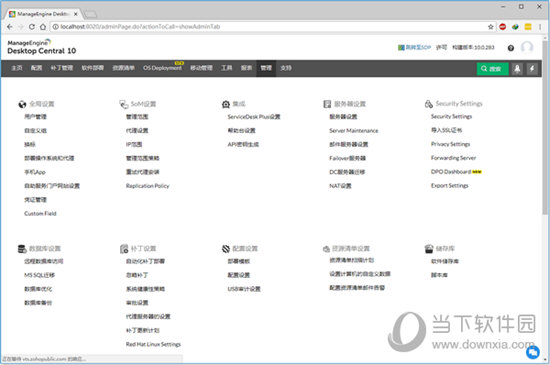This screenshot has width=550, height=365.
Task: Click the patch settings section icon
Action: pos(124,249)
